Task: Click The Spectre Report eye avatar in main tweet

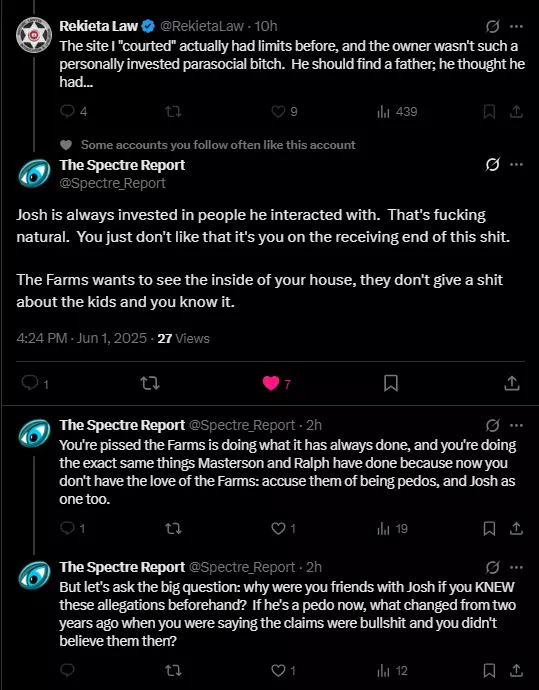Action: tap(34, 174)
